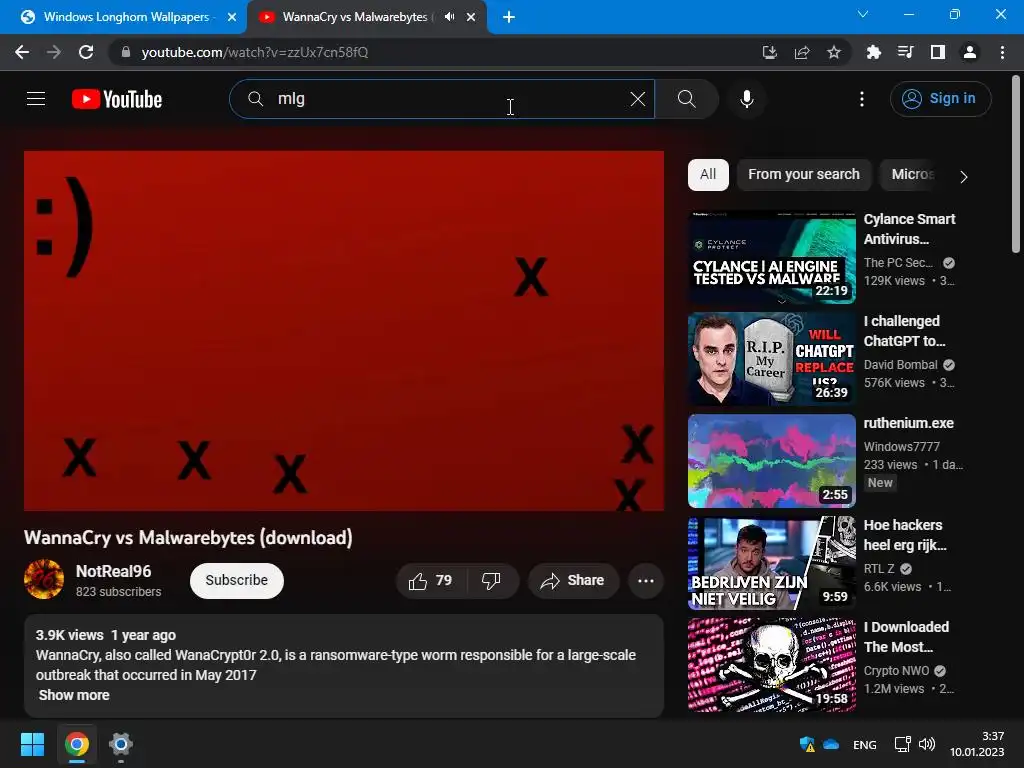Show next filter chips with arrow
The width and height of the screenshot is (1024, 768).
point(963,176)
